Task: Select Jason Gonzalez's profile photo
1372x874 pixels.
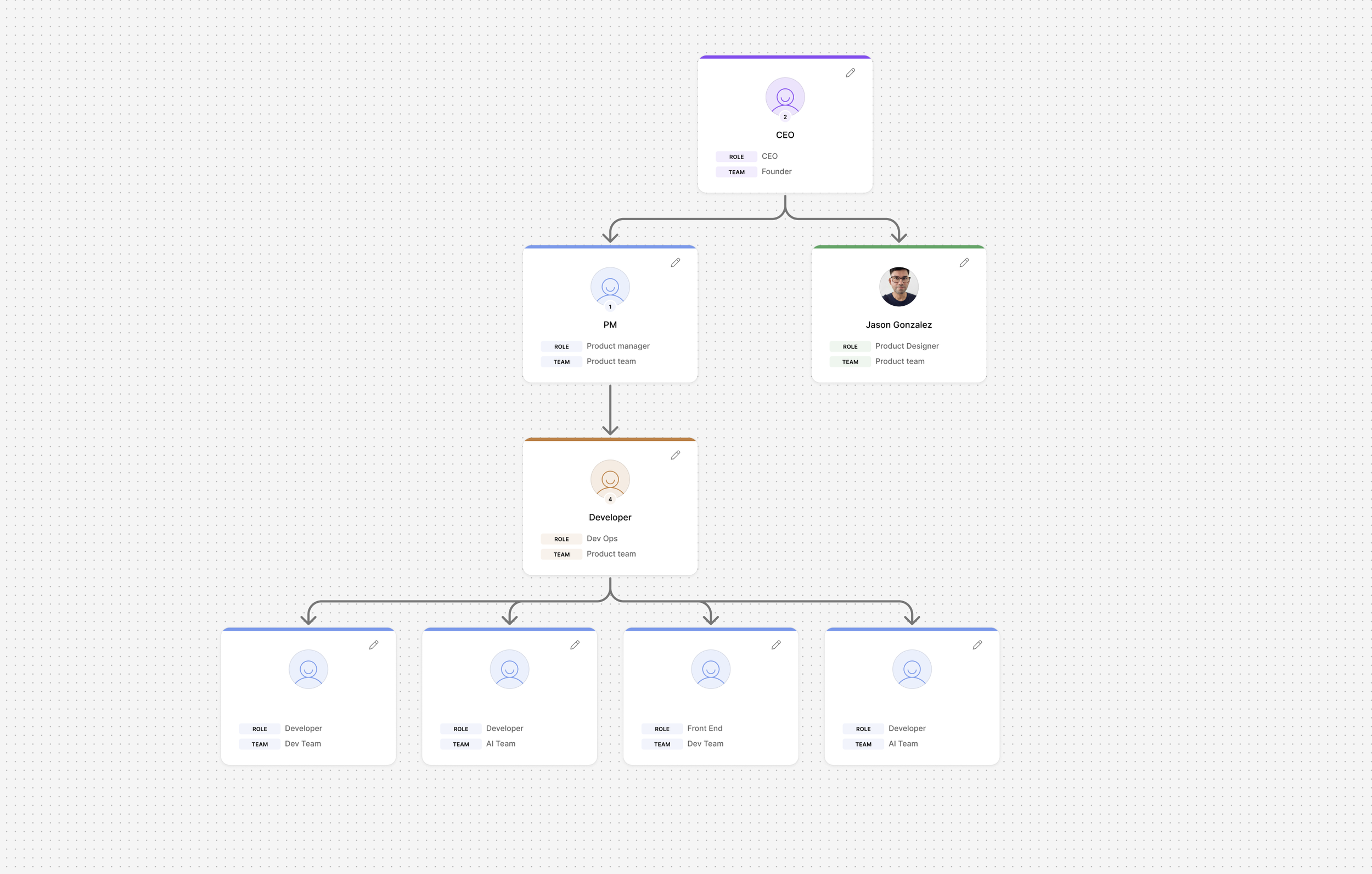Action: pyautogui.click(x=898, y=287)
